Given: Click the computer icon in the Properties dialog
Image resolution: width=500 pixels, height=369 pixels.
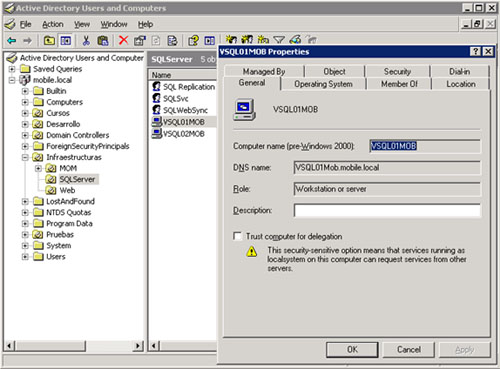Looking at the screenshot, I should click(244, 110).
